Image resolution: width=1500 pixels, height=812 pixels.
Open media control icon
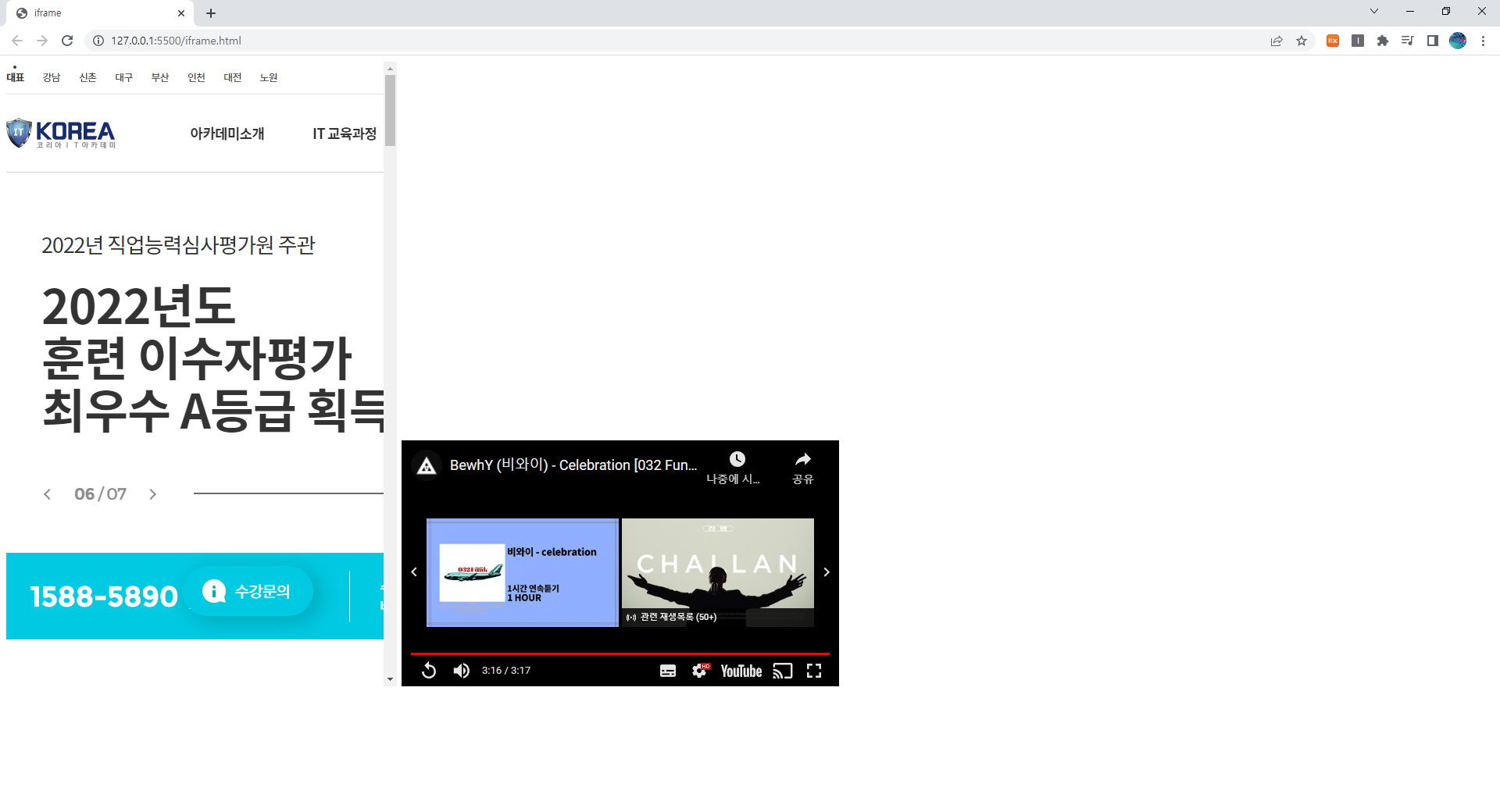pyautogui.click(x=1408, y=41)
